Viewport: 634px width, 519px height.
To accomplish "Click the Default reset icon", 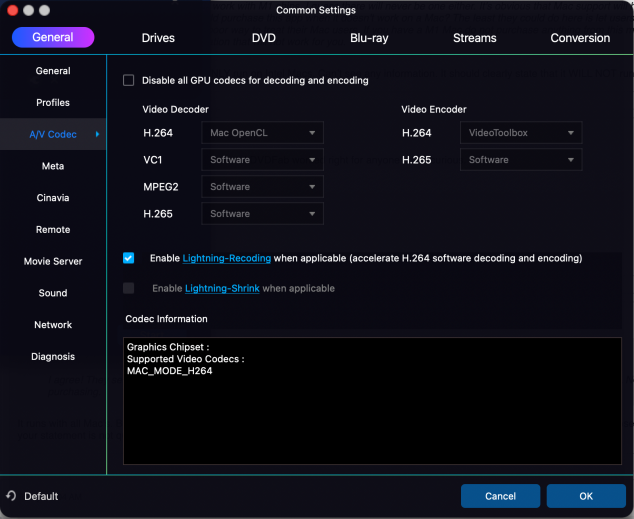I will 11,496.
